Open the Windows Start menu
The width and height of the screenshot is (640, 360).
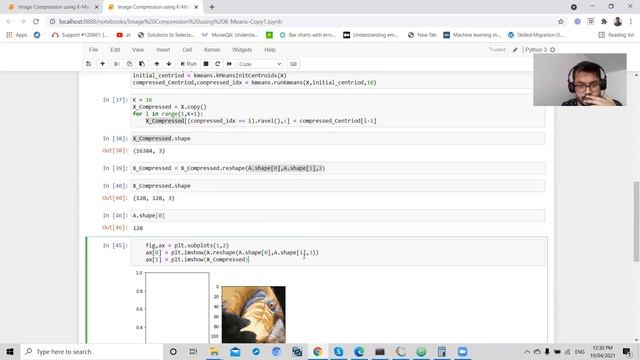10,351
